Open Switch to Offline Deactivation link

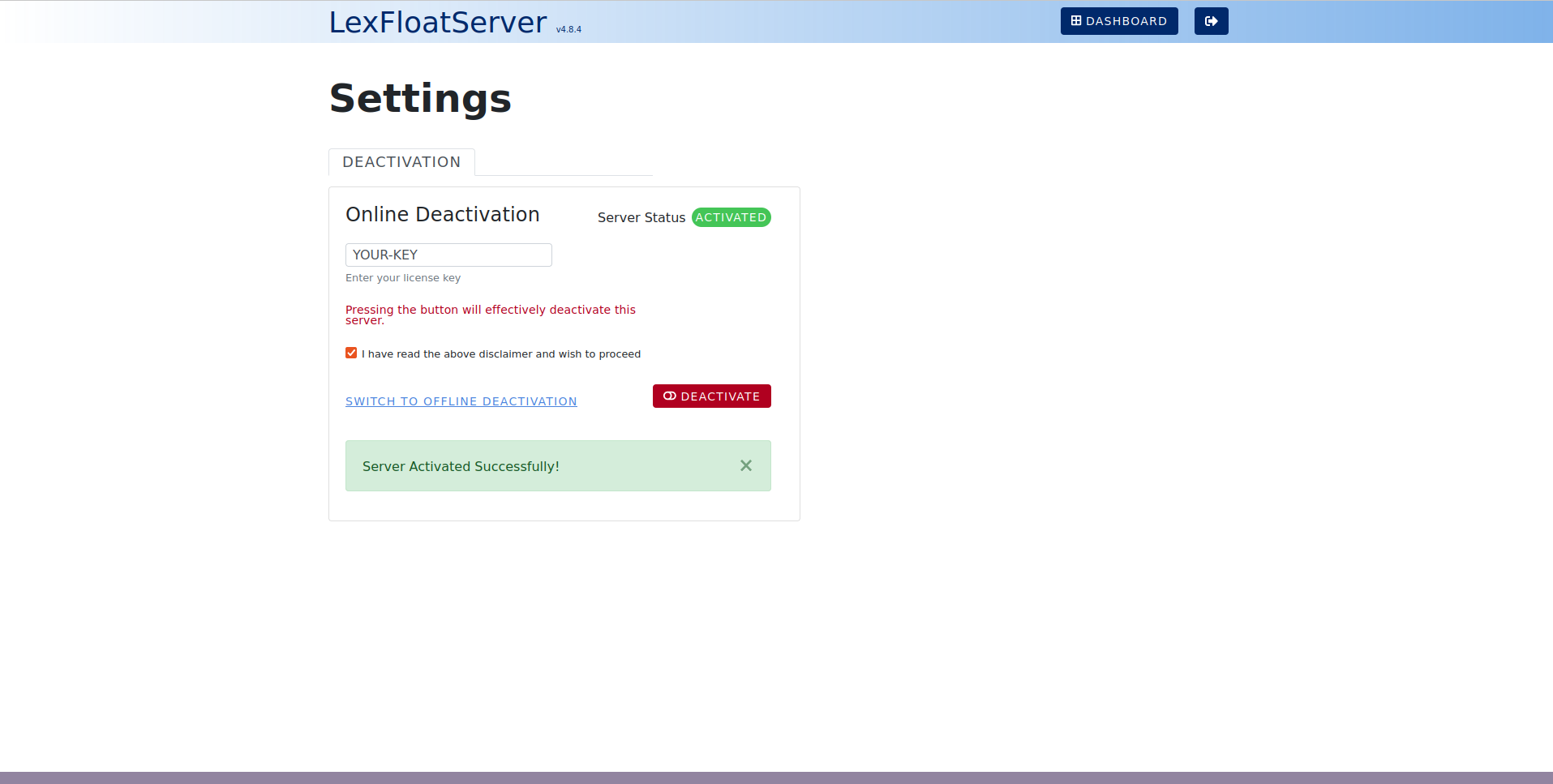pos(461,401)
